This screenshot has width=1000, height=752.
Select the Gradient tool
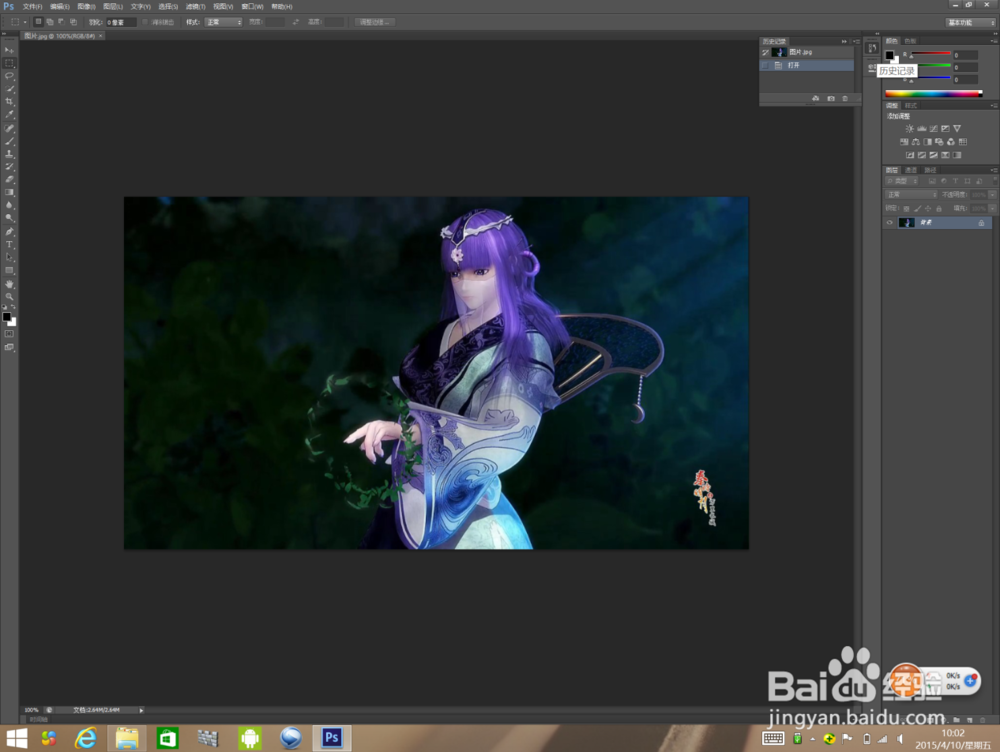tap(9, 192)
